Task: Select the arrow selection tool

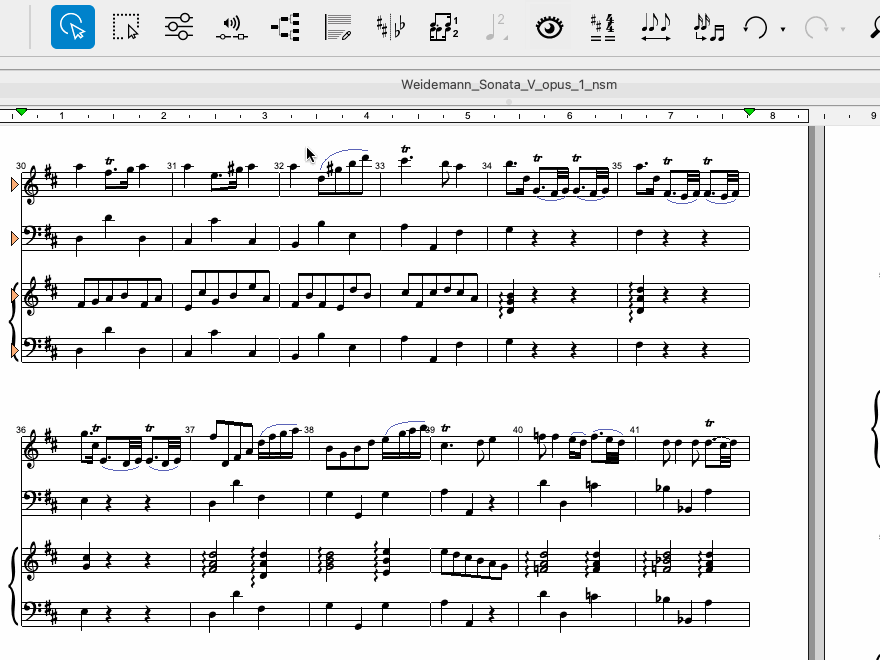Action: 73,28
